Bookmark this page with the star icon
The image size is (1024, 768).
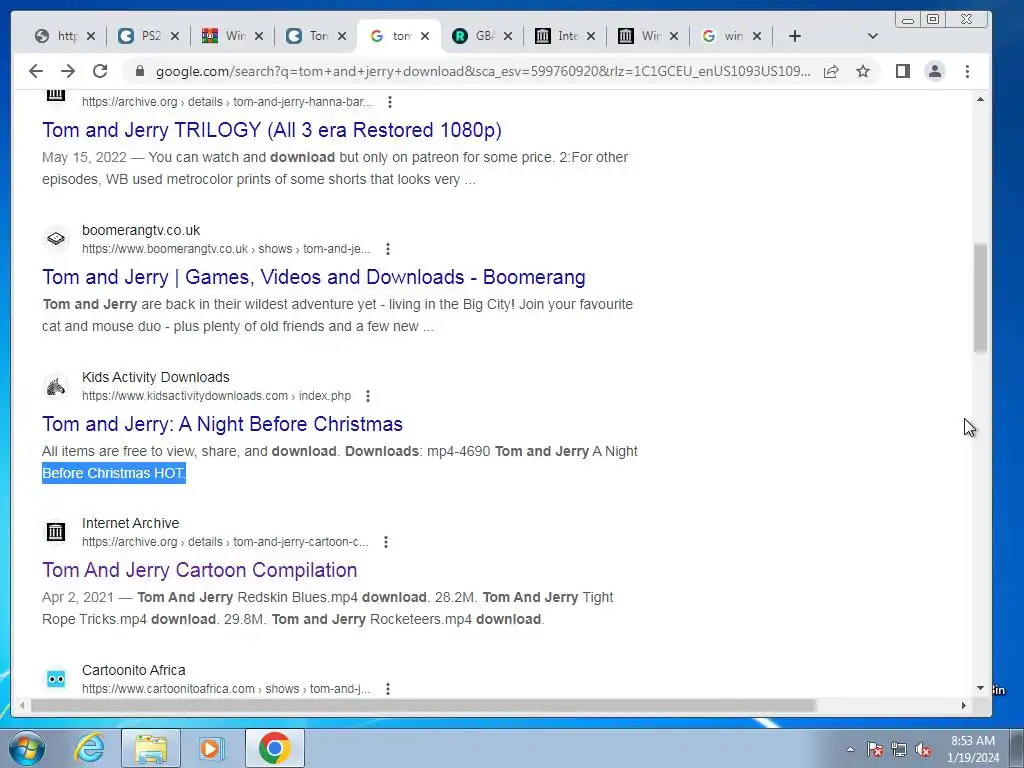click(863, 71)
